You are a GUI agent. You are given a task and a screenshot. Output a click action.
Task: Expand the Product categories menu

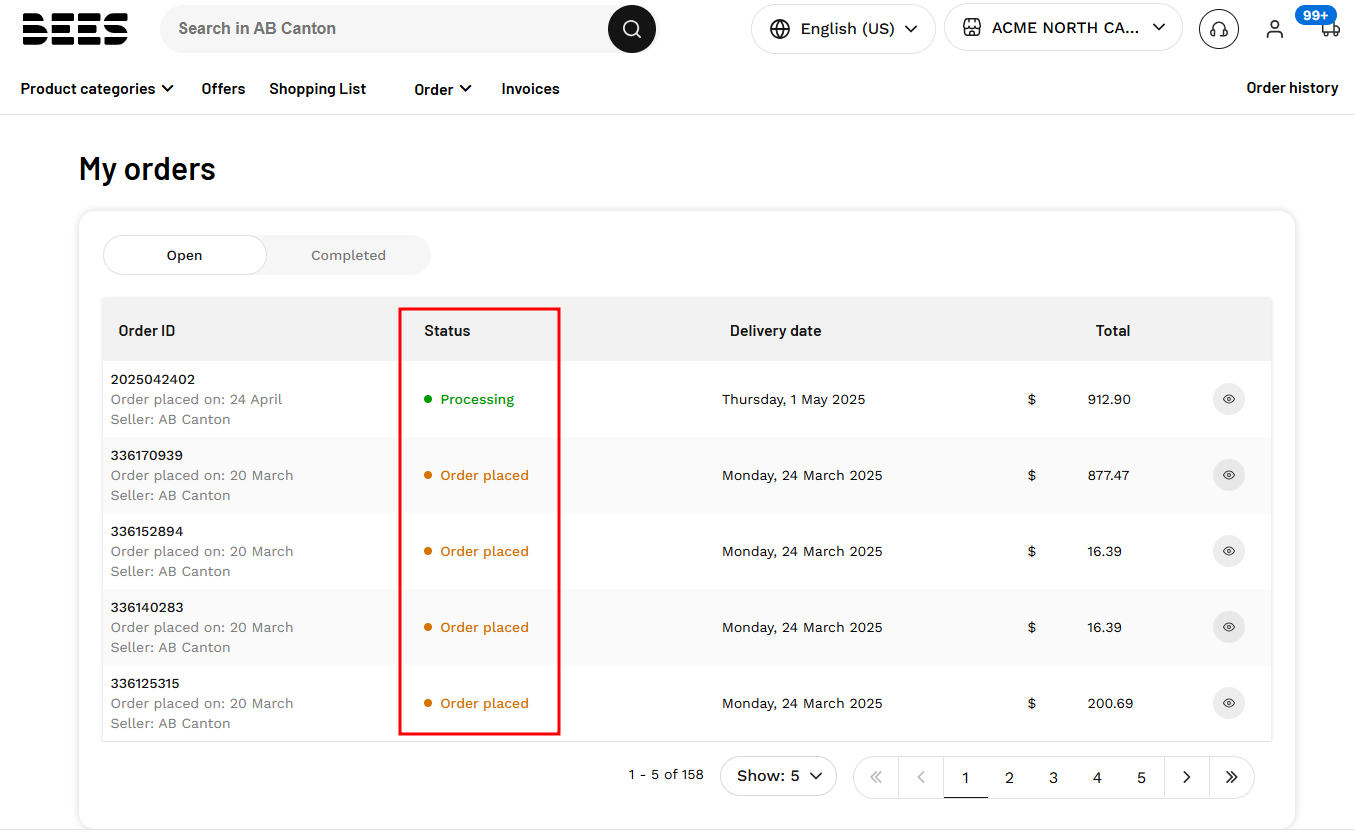[97, 89]
